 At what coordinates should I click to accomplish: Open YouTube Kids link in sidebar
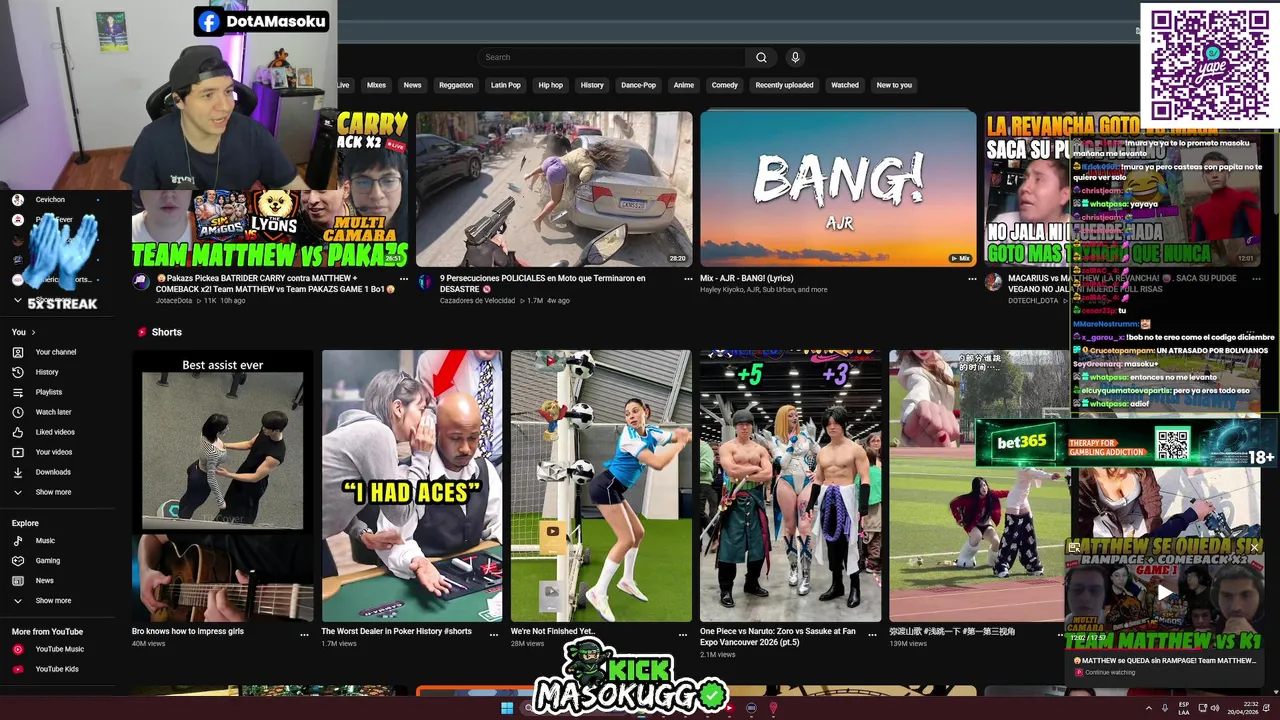[x=56, y=669]
